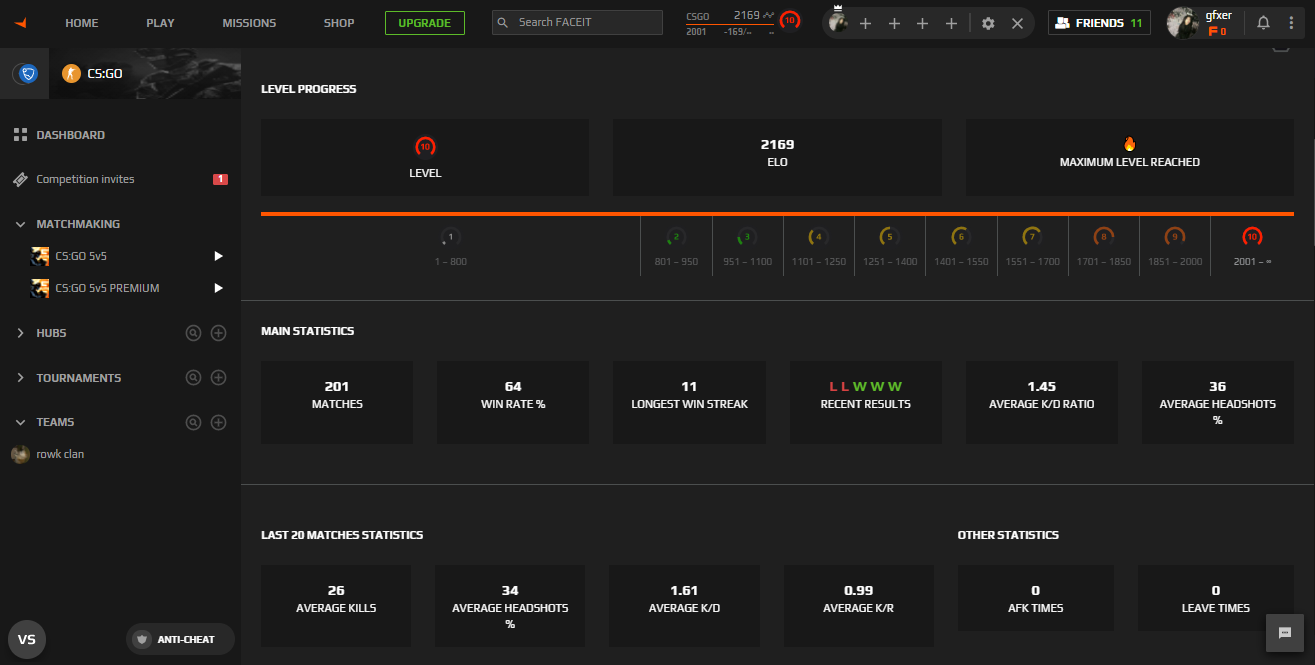Click the level 10 badge in top bar
This screenshot has width=1315, height=665.
click(790, 20)
